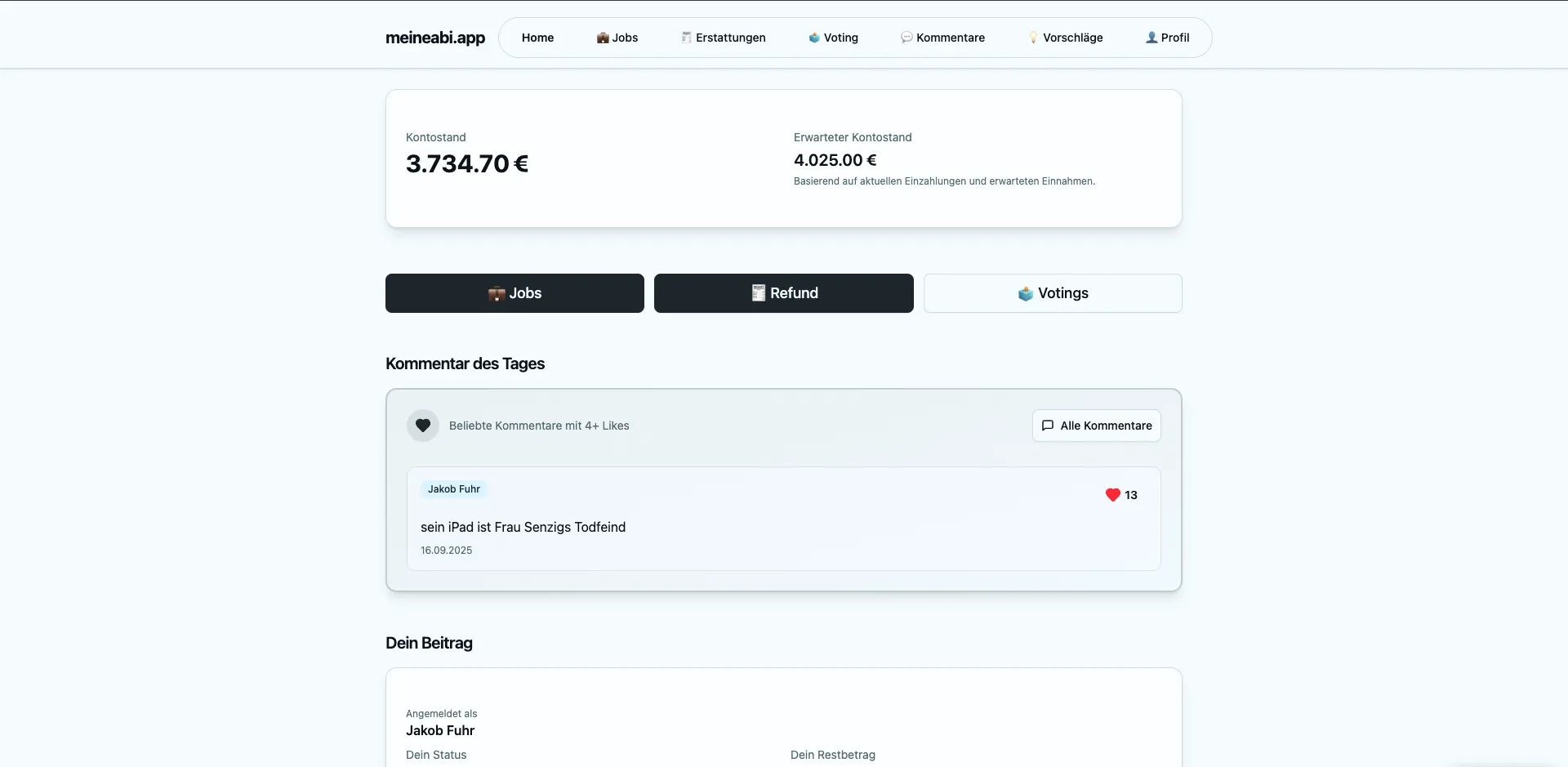This screenshot has width=1568, height=767.
Task: Click the person icon beside Profil
Action: tap(1151, 38)
